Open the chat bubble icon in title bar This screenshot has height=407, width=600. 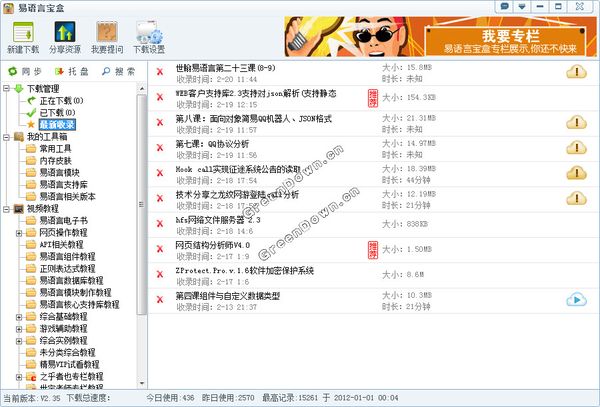click(x=504, y=7)
